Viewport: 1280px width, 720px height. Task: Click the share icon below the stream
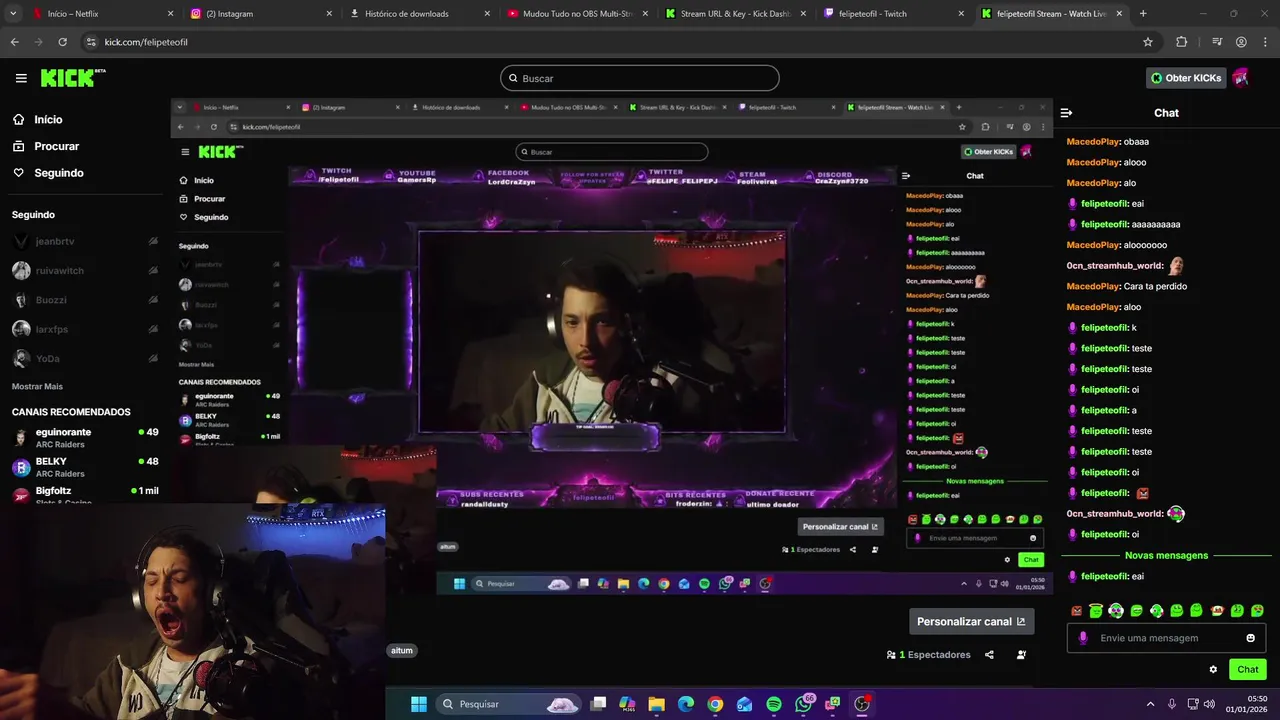(x=989, y=655)
